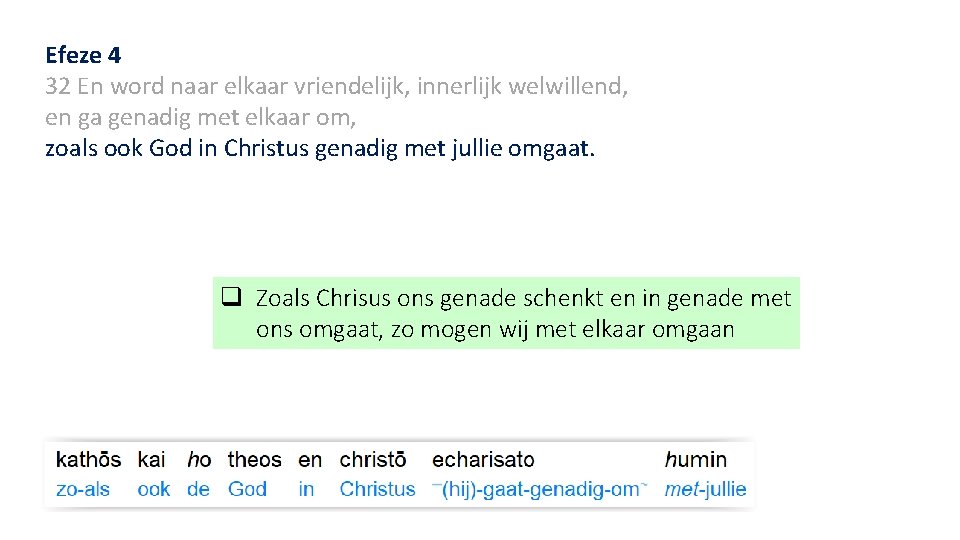Click the blue translation "de"
960x540 pixels.
pos(198,489)
